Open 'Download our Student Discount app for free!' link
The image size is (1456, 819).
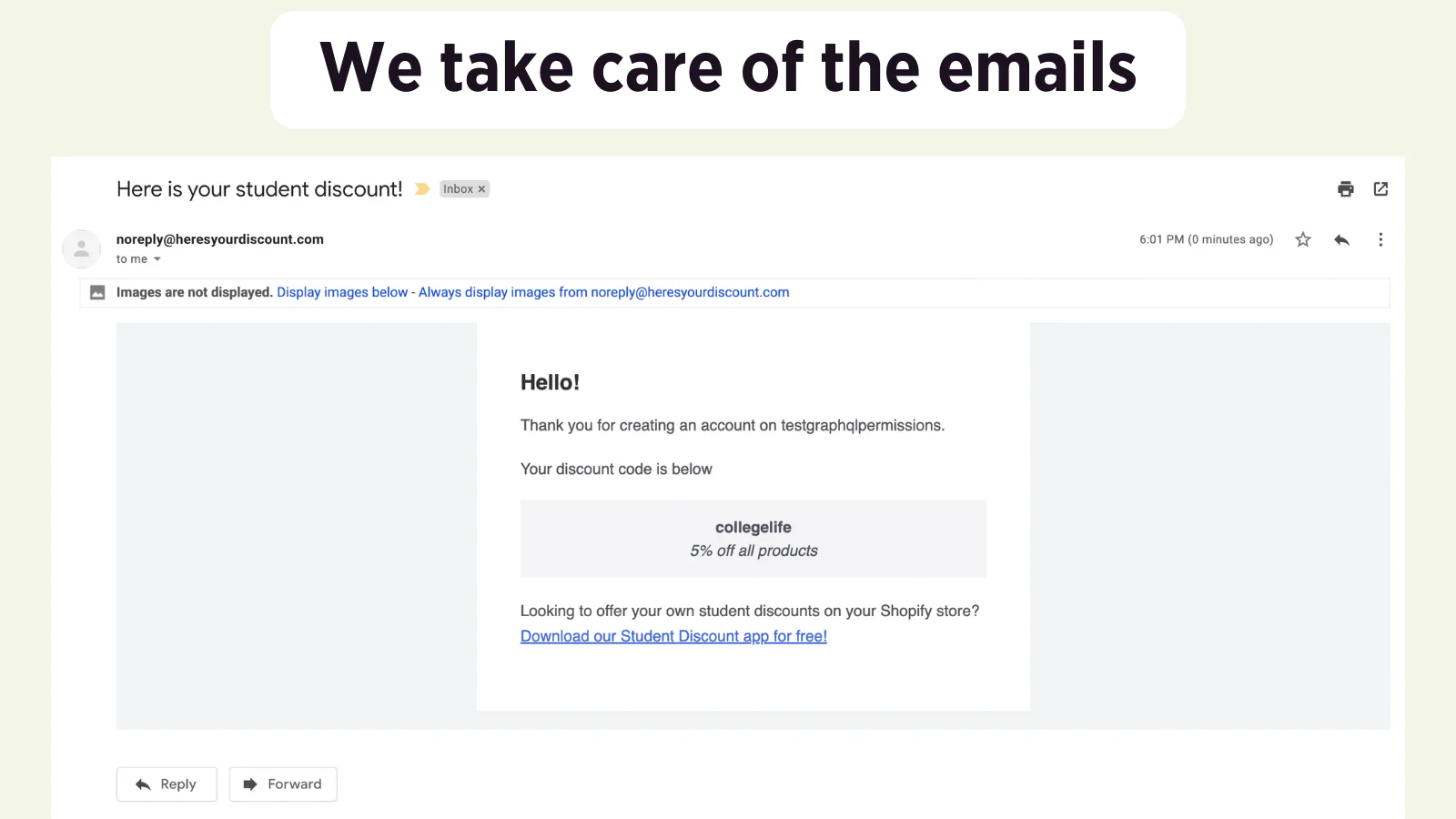(673, 636)
